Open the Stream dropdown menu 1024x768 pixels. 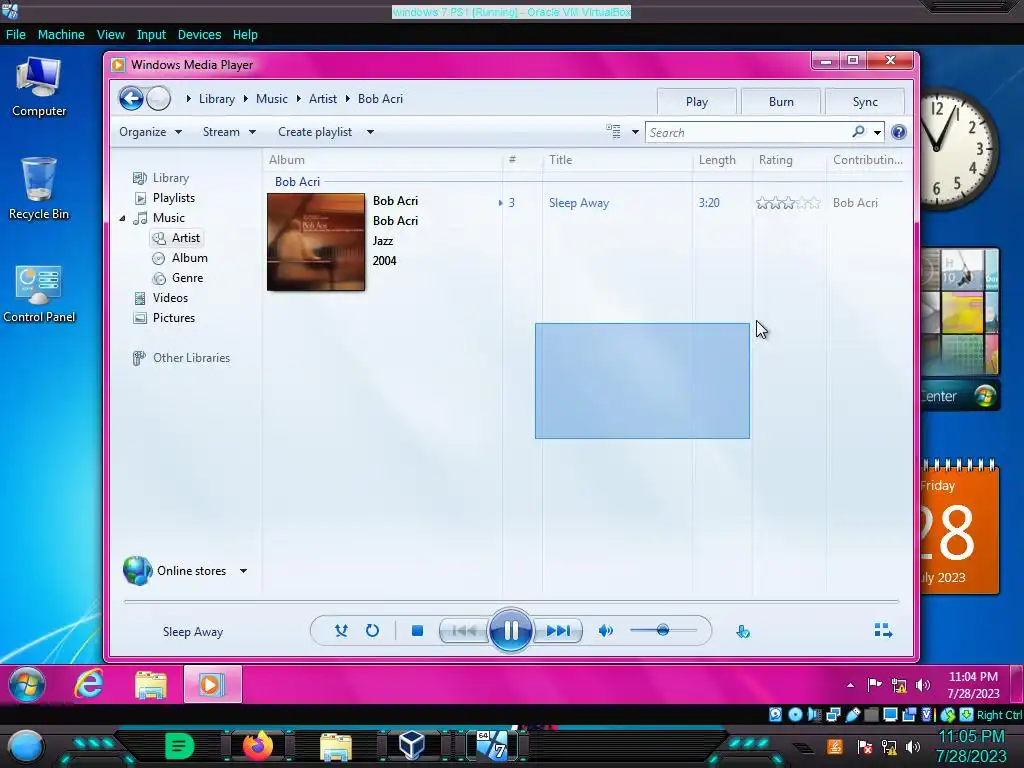(x=229, y=132)
